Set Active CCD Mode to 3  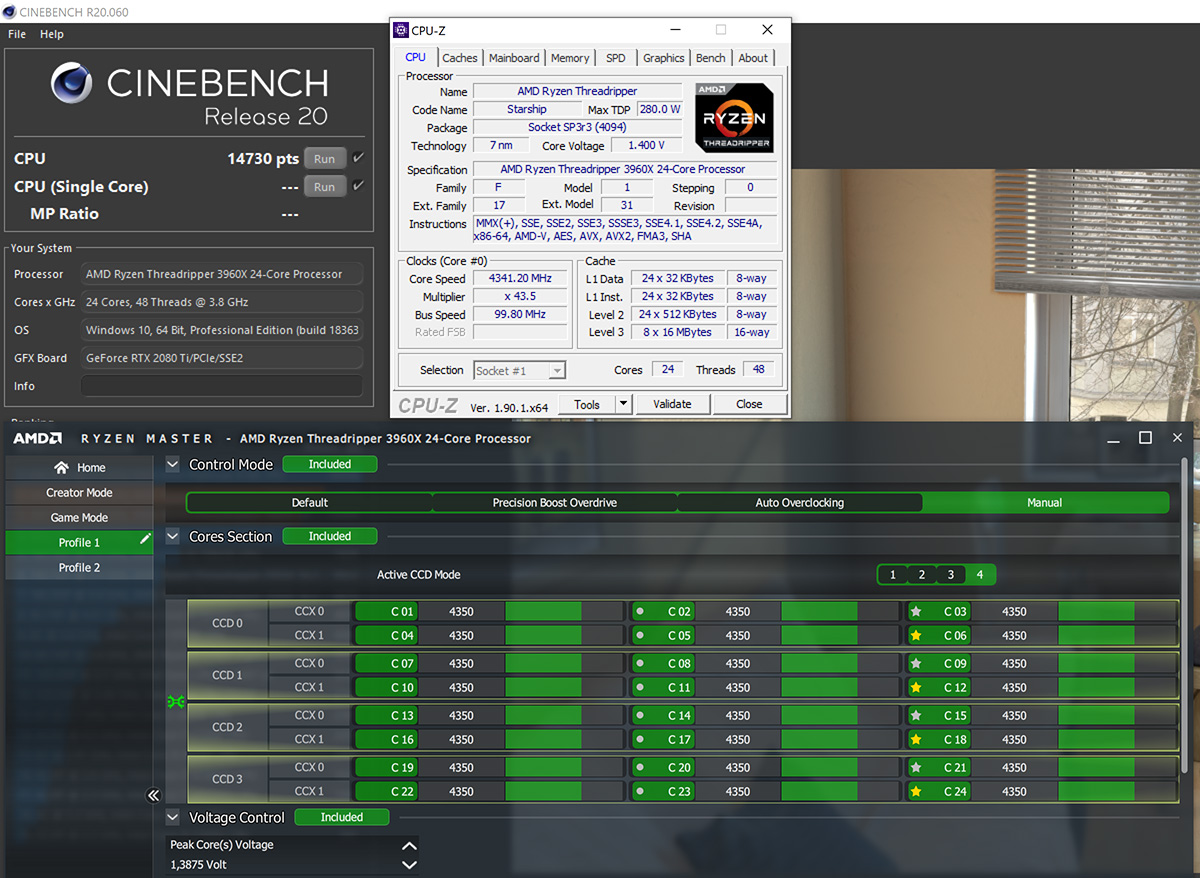click(x=951, y=574)
